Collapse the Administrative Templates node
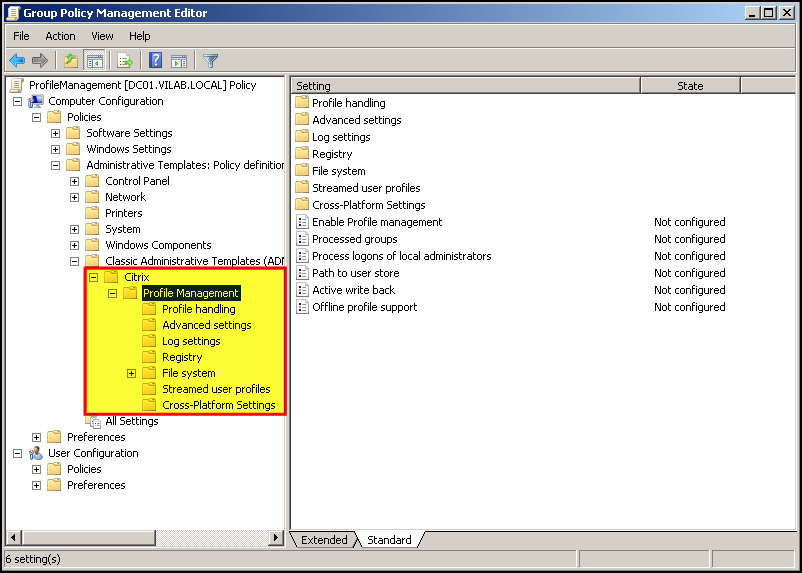Image resolution: width=802 pixels, height=573 pixels. click(55, 165)
